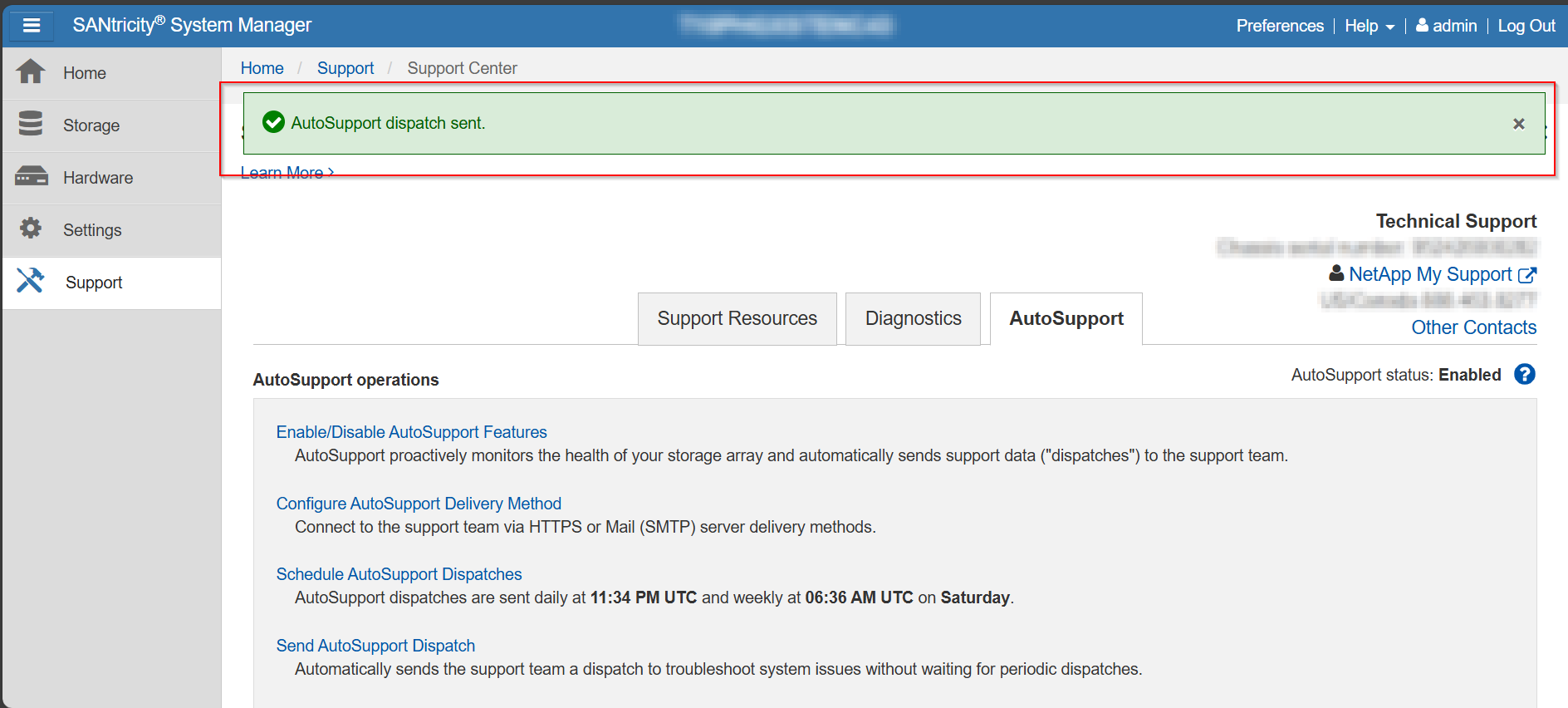Click the external link icon beside NetApp My Support
This screenshot has width=1568, height=708.
tap(1527, 275)
